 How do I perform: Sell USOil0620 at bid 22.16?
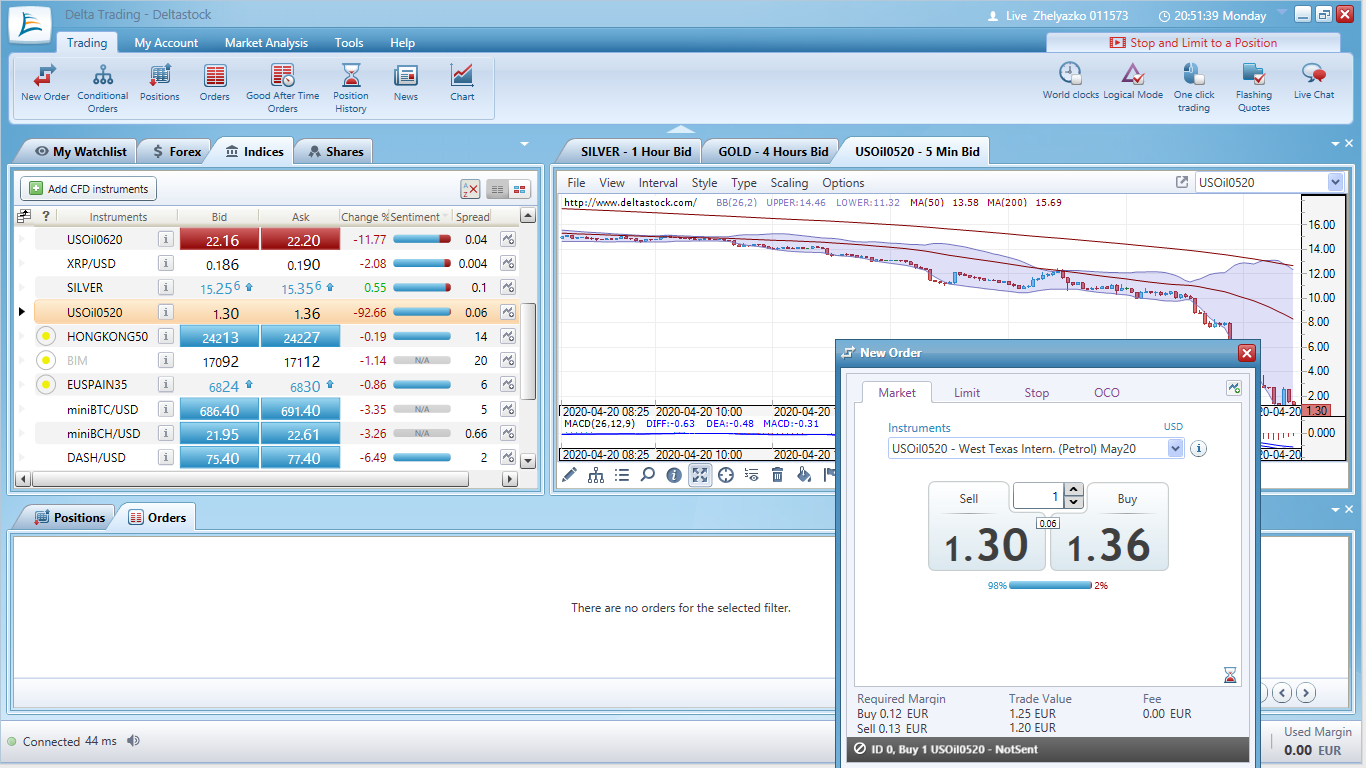219,240
